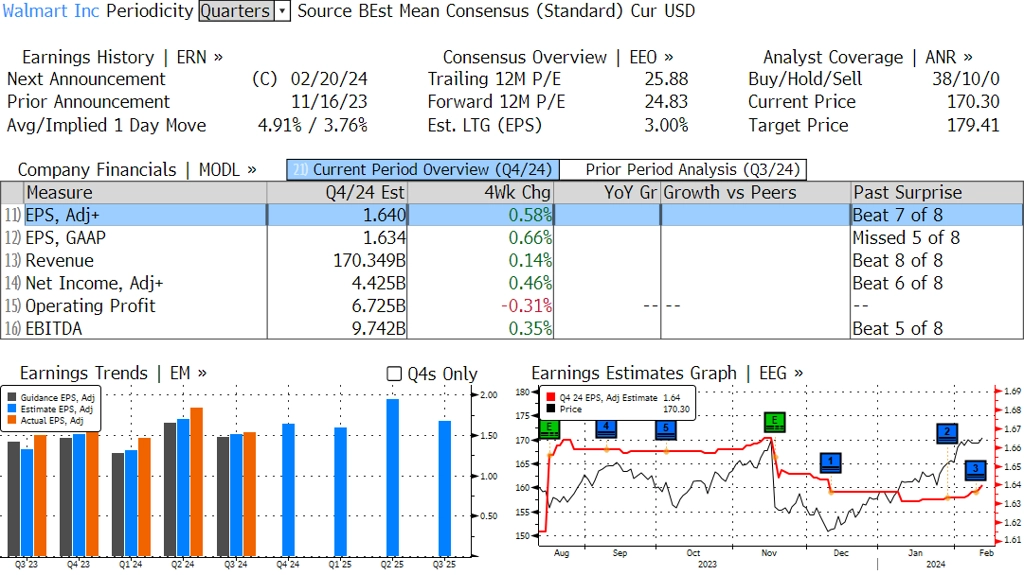Click the Q2'25 estimate bar in Earnings Trends
1024x575 pixels.
tap(392, 477)
